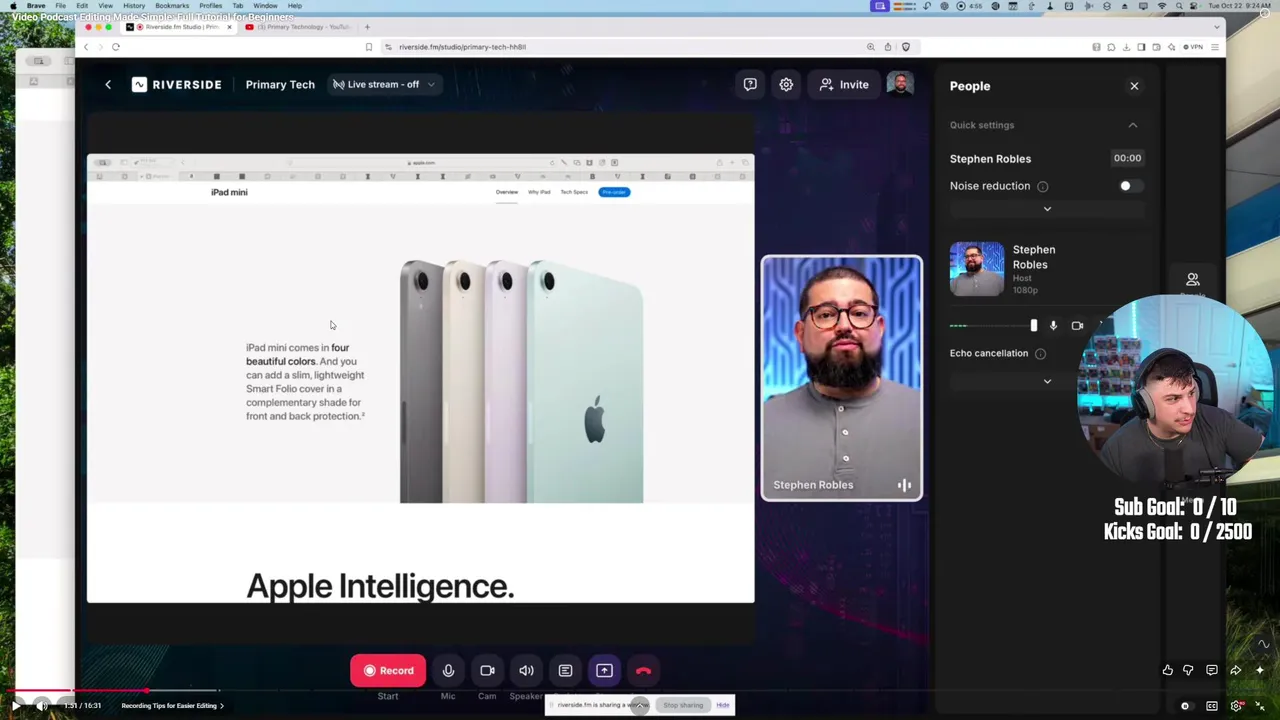Mute Stephen Robles mic in People panel

1053,326
